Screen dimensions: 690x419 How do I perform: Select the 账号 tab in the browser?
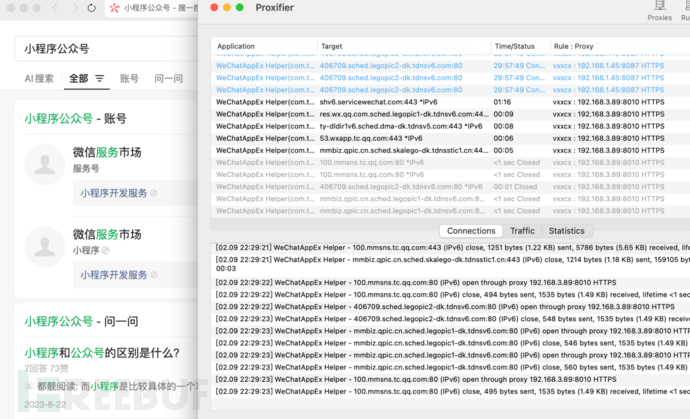pyautogui.click(x=129, y=78)
